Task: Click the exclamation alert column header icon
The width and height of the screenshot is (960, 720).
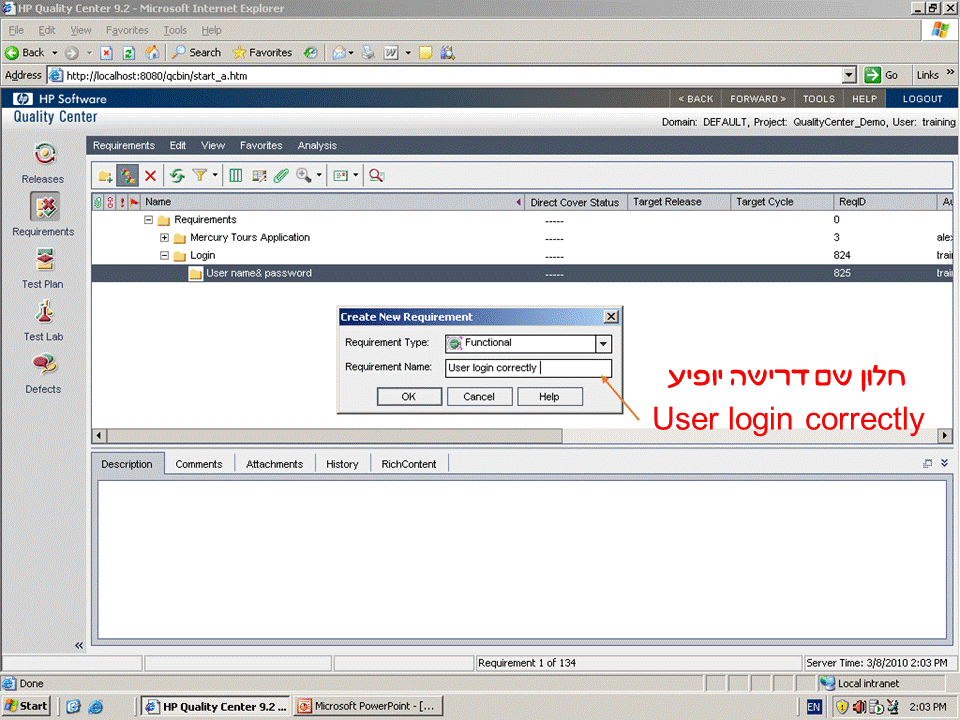Action: [122, 202]
